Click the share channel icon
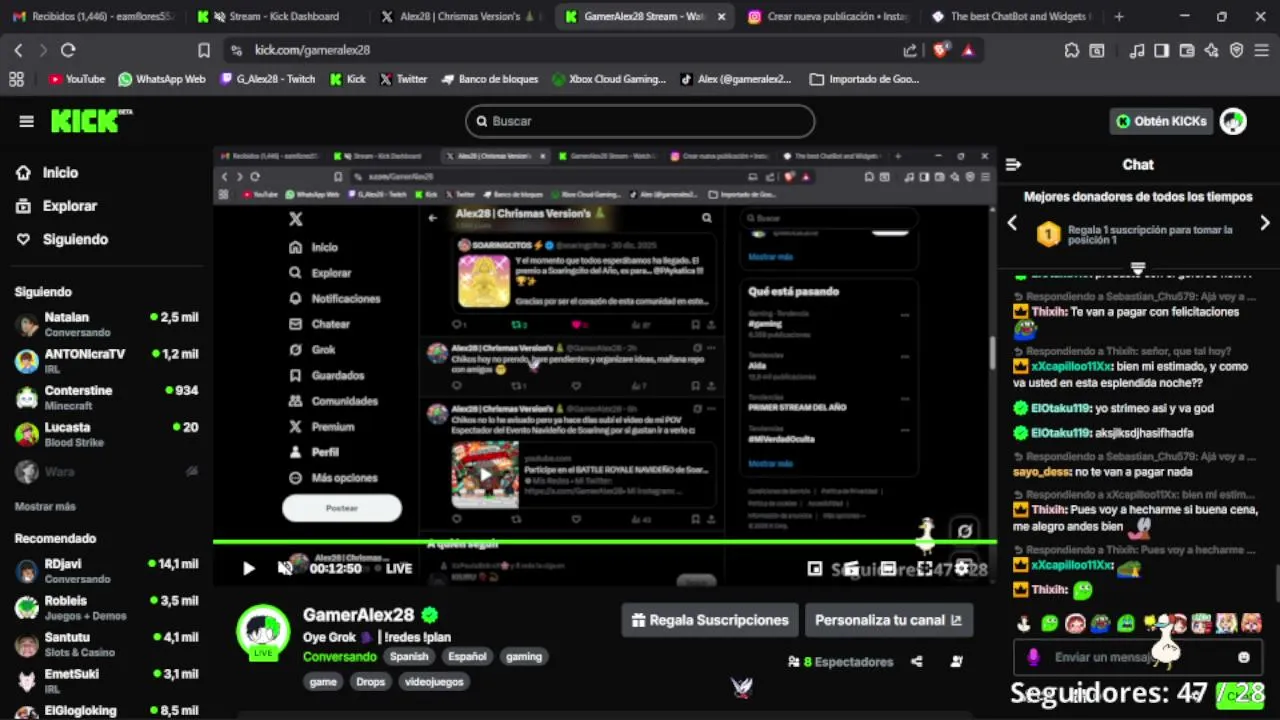Viewport: 1280px width, 720px height. pyautogui.click(x=917, y=661)
